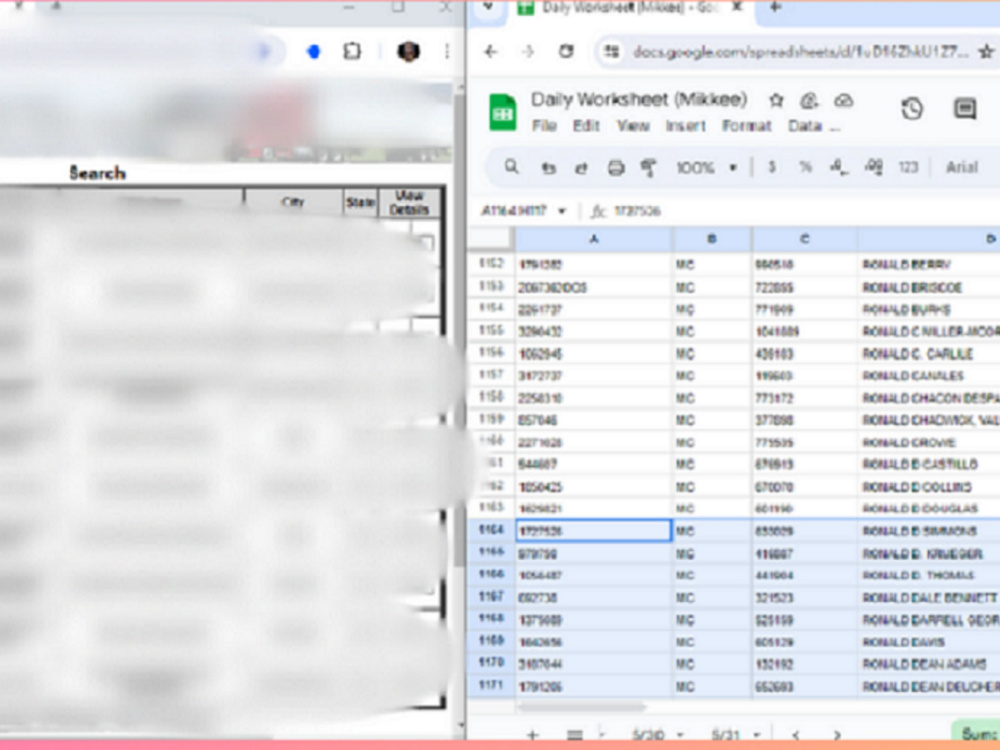Image resolution: width=1000 pixels, height=750 pixels.
Task: Open the File menu
Action: pyautogui.click(x=544, y=126)
